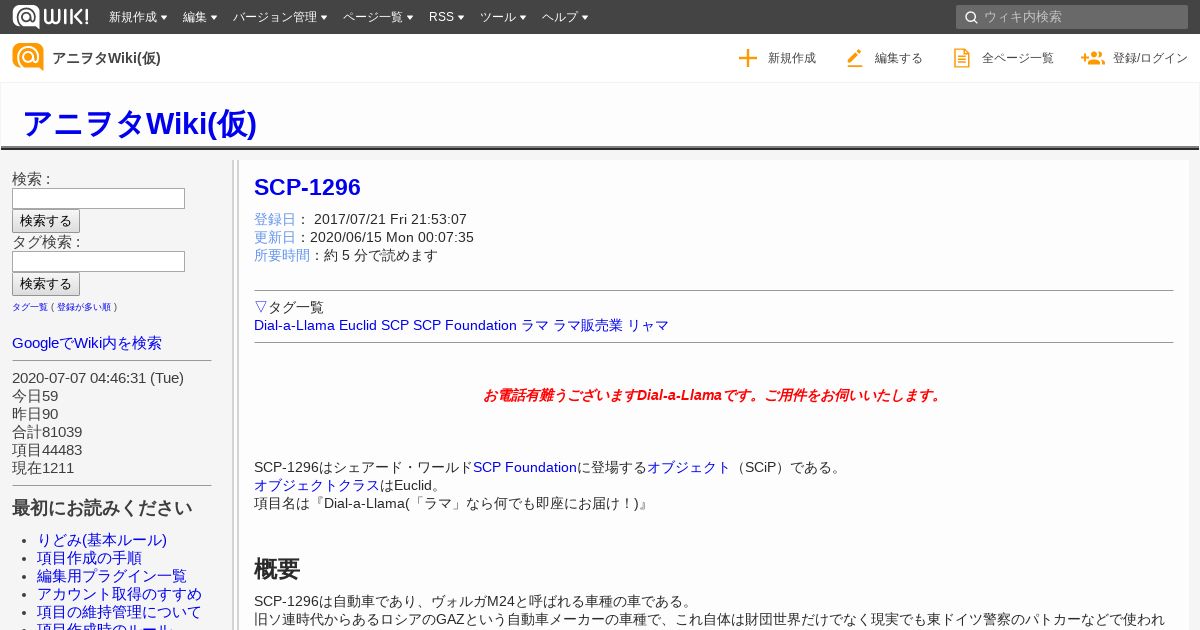Follow the オブジェクト link in article text
This screenshot has height=630, width=1200.
coord(689,467)
